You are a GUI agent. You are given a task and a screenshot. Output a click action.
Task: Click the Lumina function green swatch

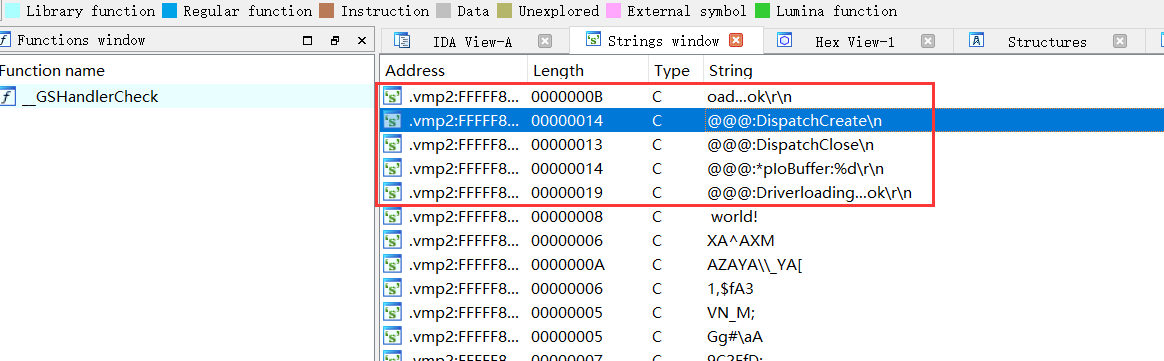(x=762, y=11)
